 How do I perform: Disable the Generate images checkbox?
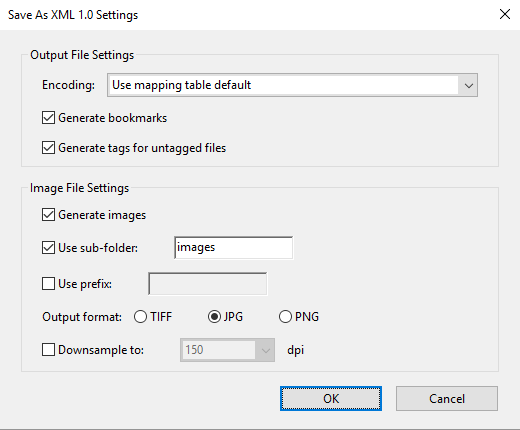click(x=48, y=215)
